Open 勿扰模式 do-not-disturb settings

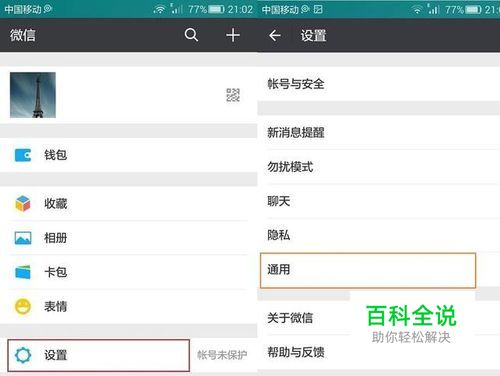(379, 167)
